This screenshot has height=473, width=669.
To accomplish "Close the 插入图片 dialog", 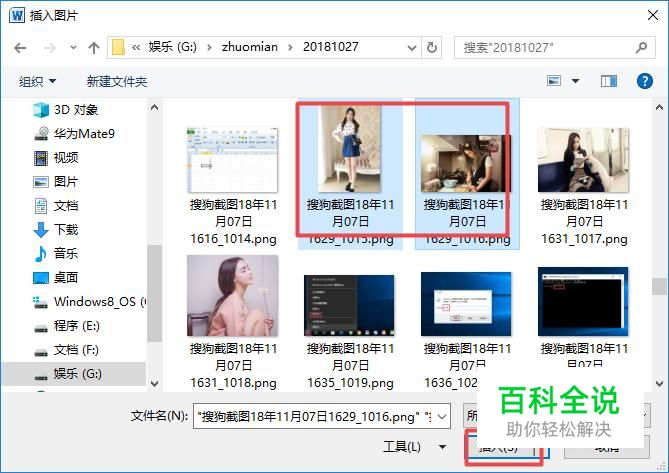I will click(653, 15).
